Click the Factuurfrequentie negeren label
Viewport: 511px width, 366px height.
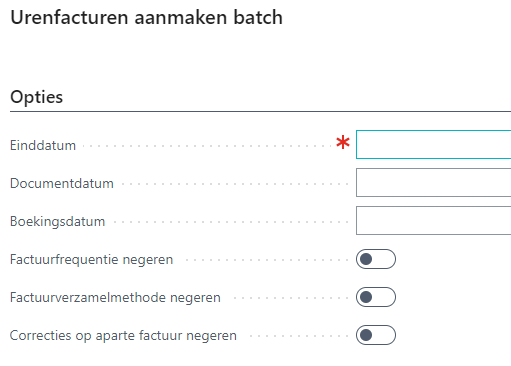coord(91,260)
